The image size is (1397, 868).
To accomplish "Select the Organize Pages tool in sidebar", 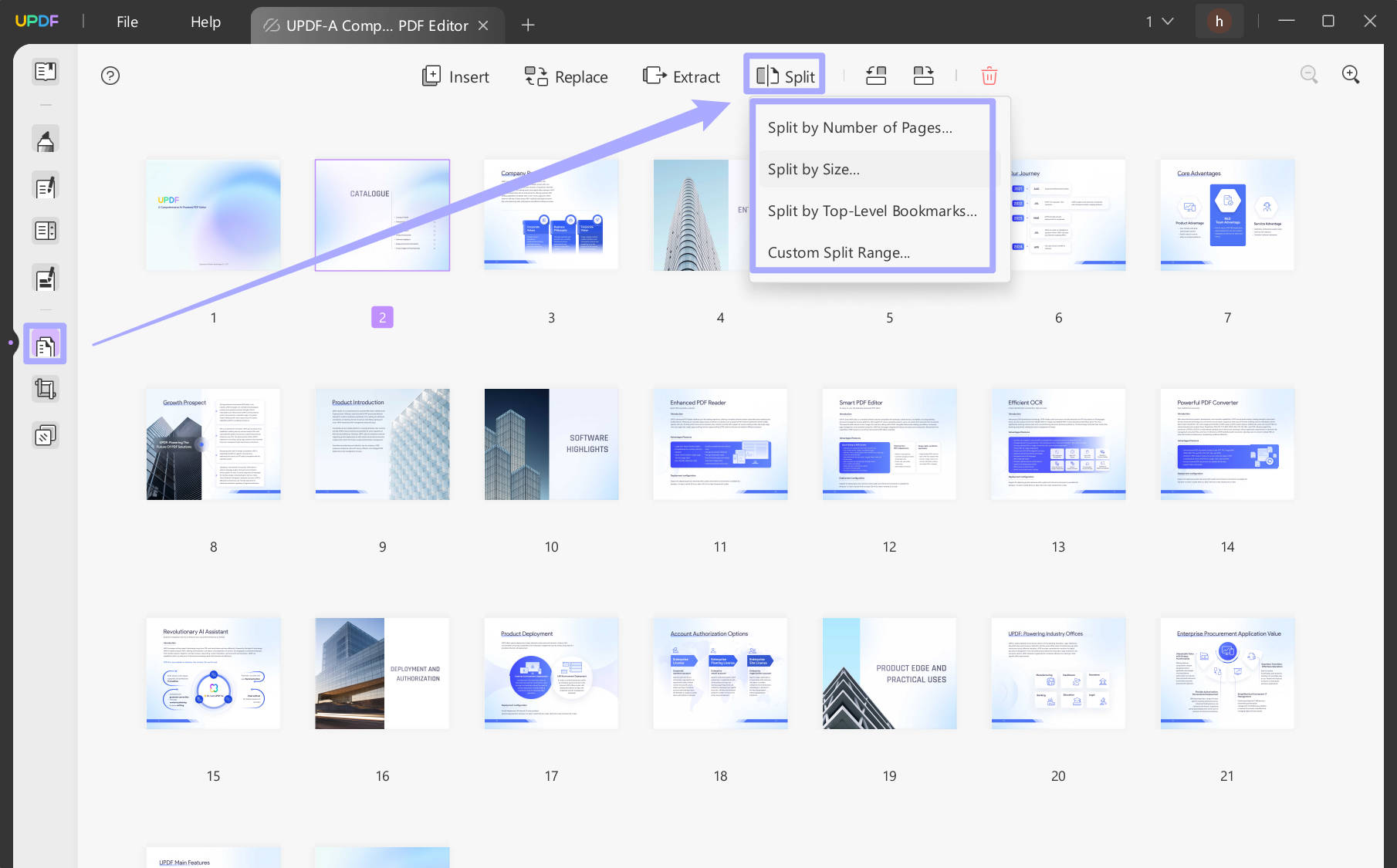I will click(45, 343).
